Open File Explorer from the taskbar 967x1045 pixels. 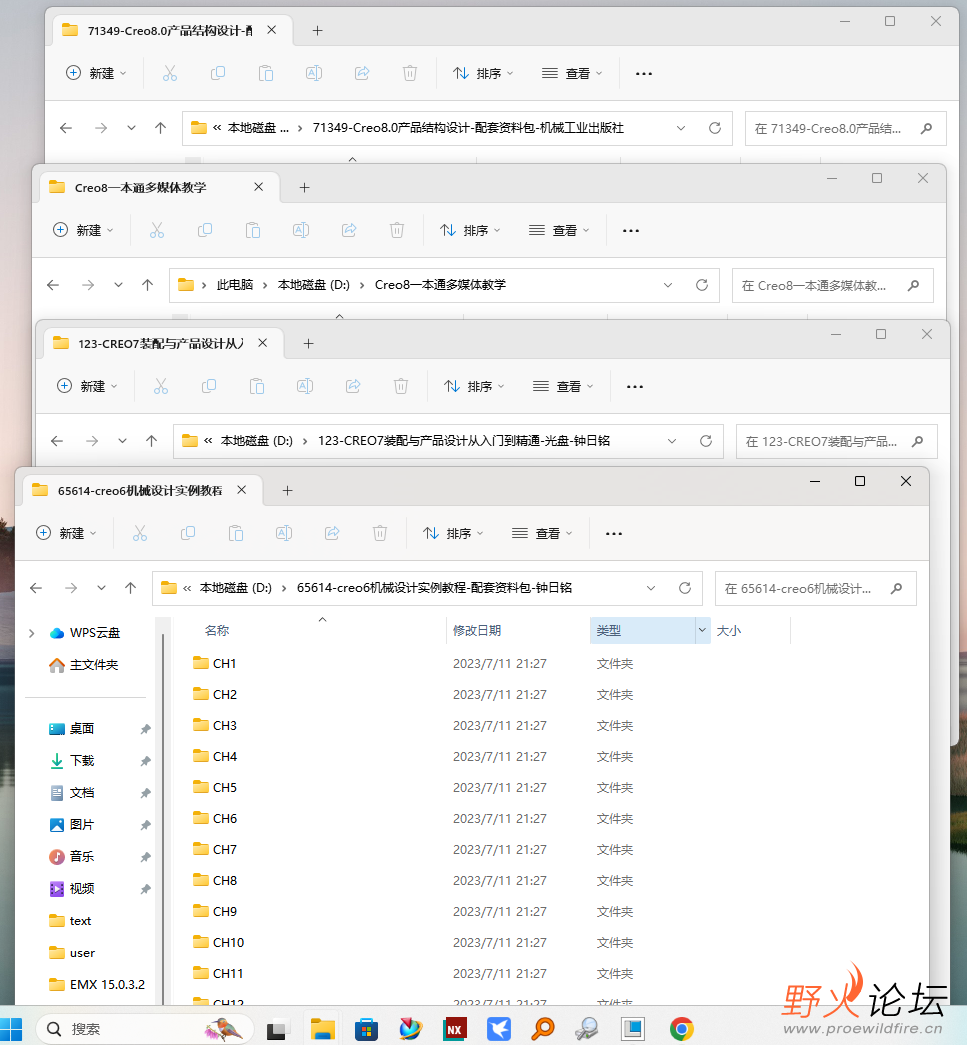pyautogui.click(x=323, y=1029)
